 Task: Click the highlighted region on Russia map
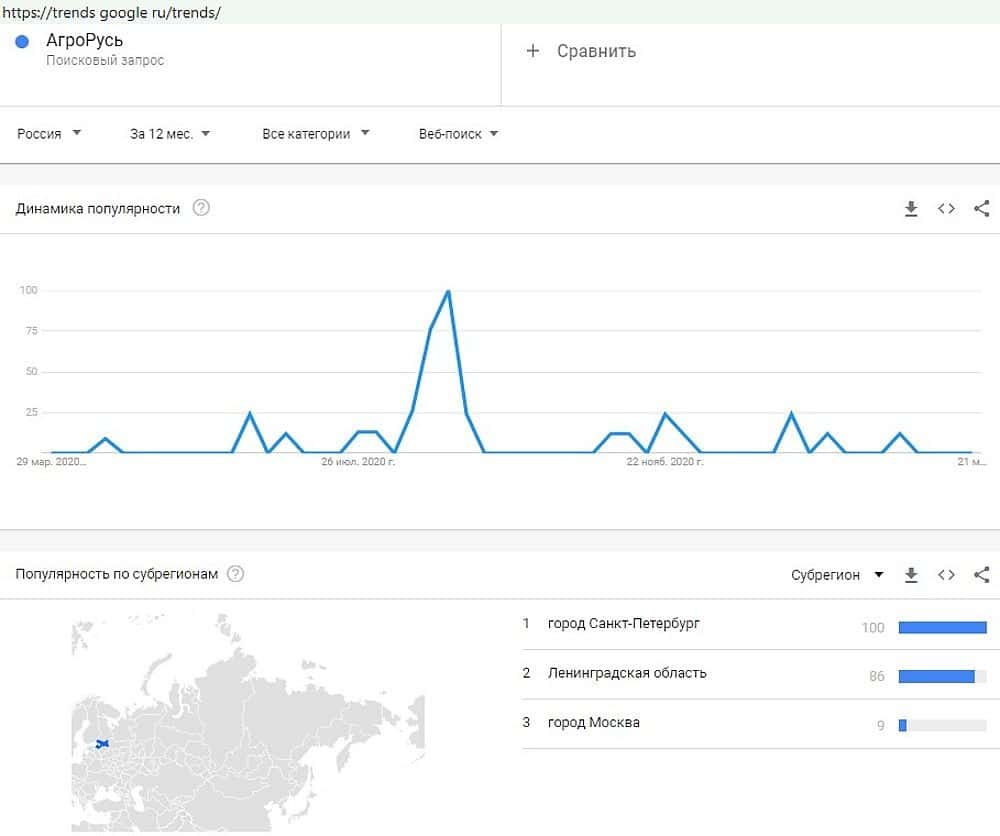[100, 744]
